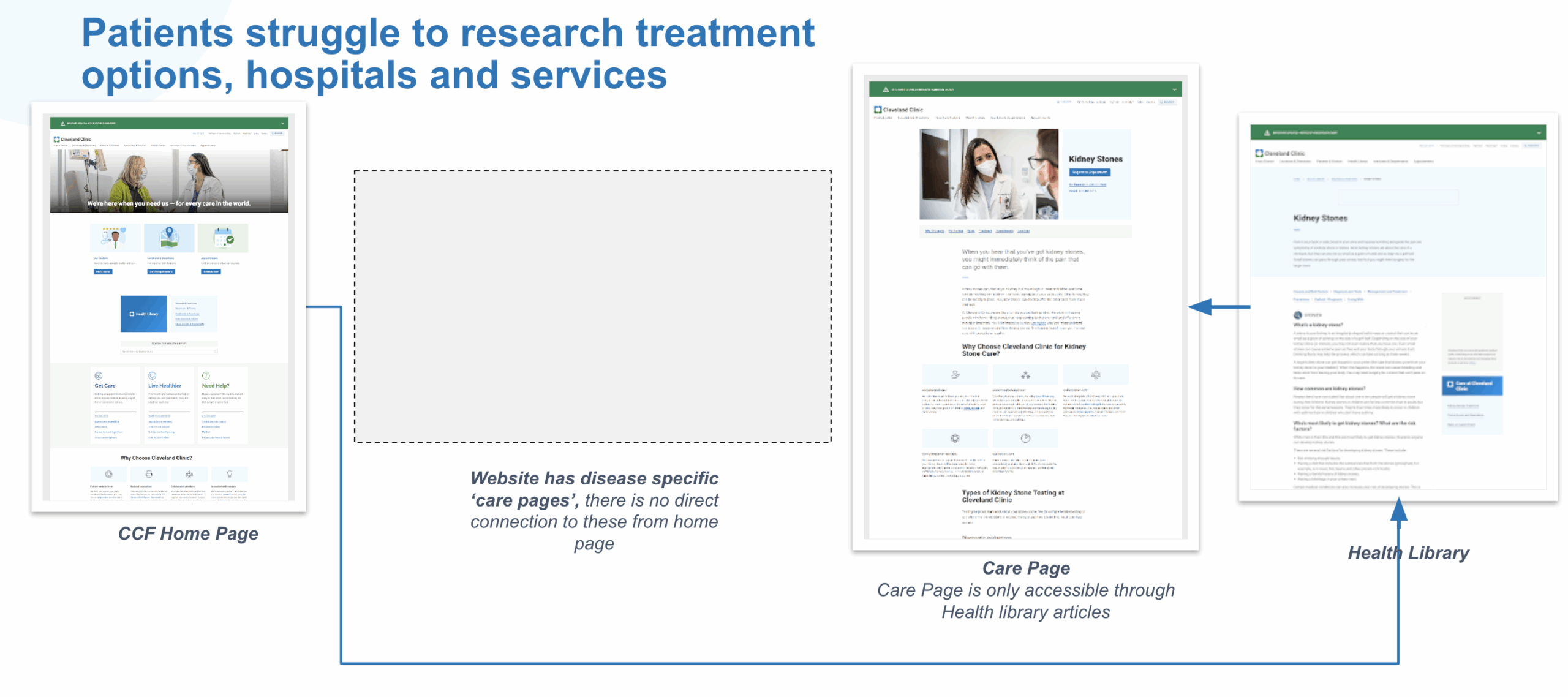1568x697 pixels.
Task: Click the Need Help question mark icon
Action: (206, 375)
